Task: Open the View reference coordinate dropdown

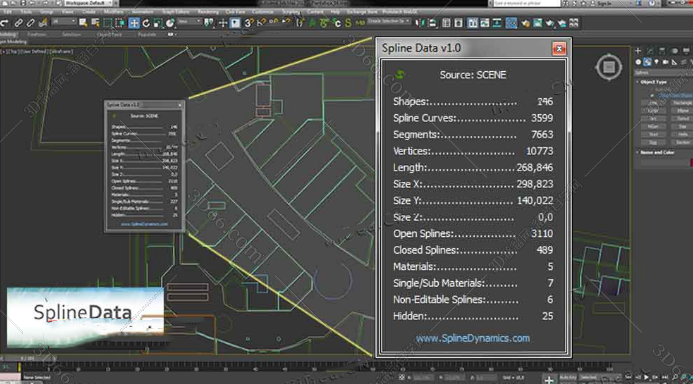Action: pyautogui.click(x=190, y=22)
